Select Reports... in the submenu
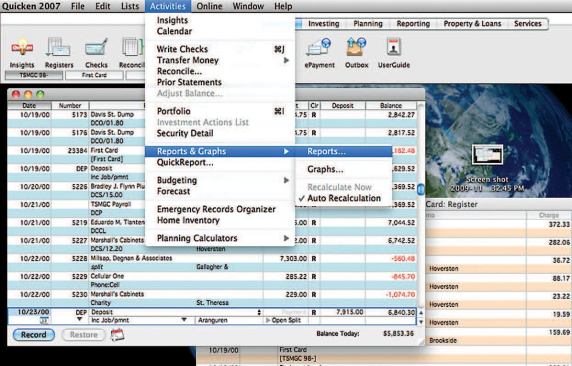572x366 pixels. (343, 151)
